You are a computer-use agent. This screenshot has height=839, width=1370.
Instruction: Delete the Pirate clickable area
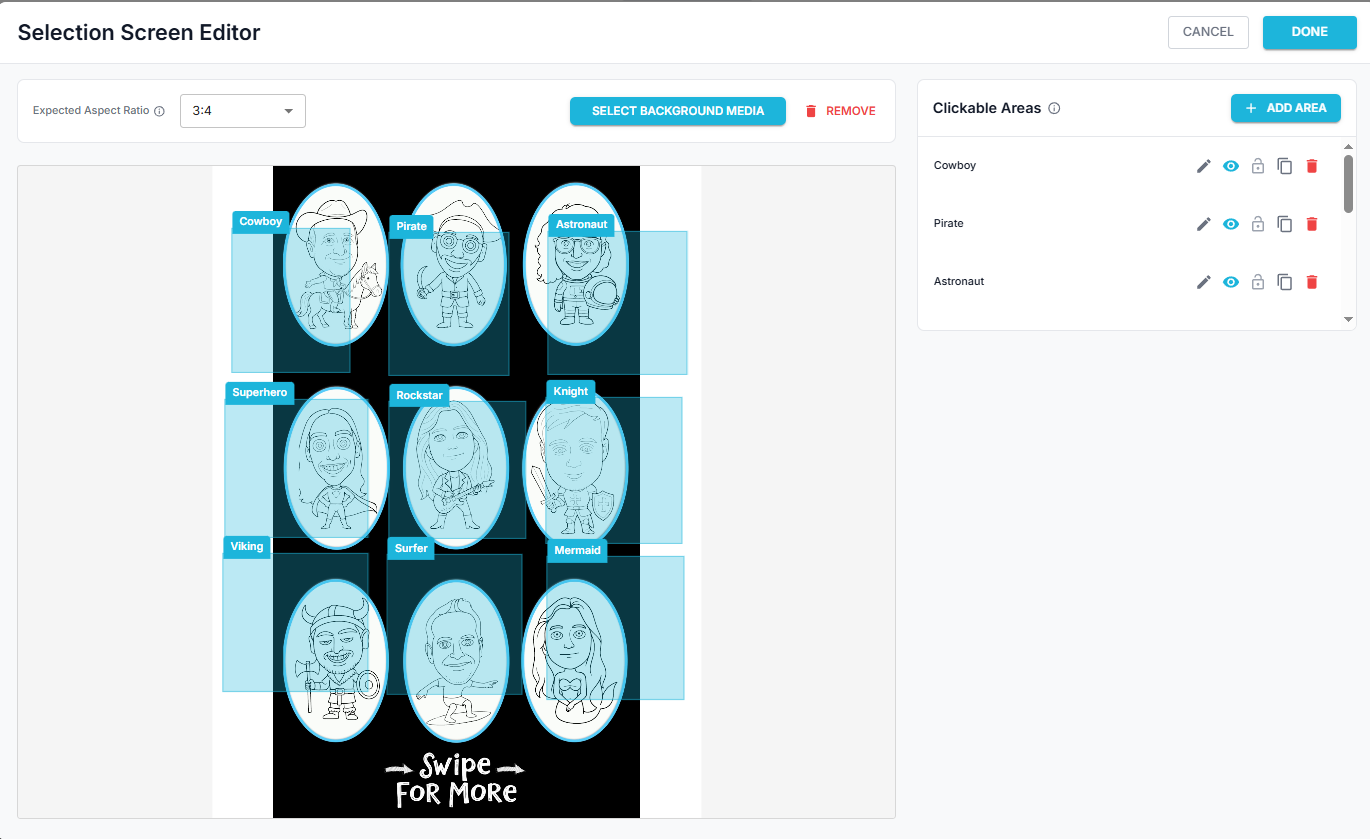tap(1312, 224)
